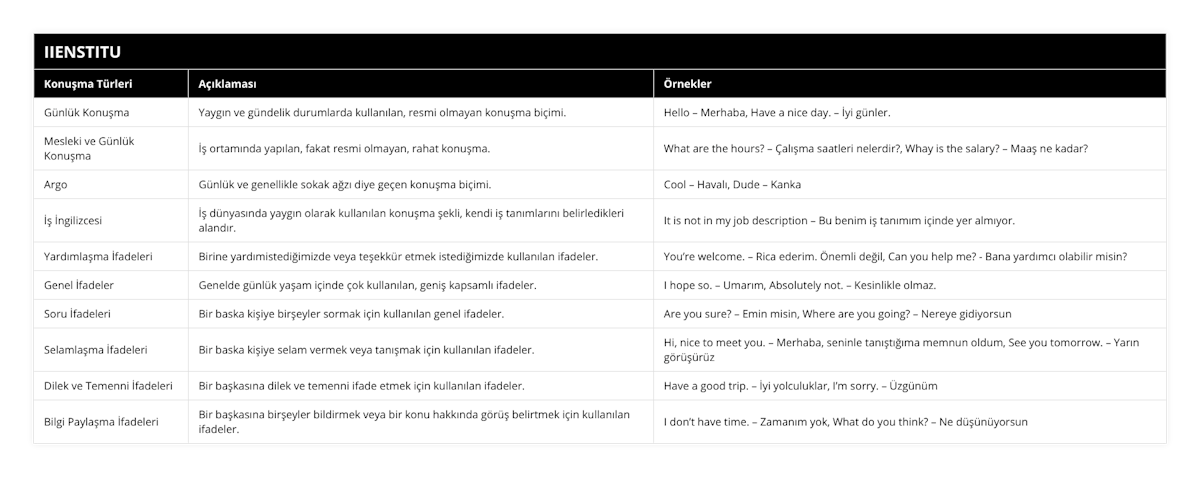Select the 'Have a good trip' example cell
The height and width of the screenshot is (477, 1200).
(x=800, y=385)
